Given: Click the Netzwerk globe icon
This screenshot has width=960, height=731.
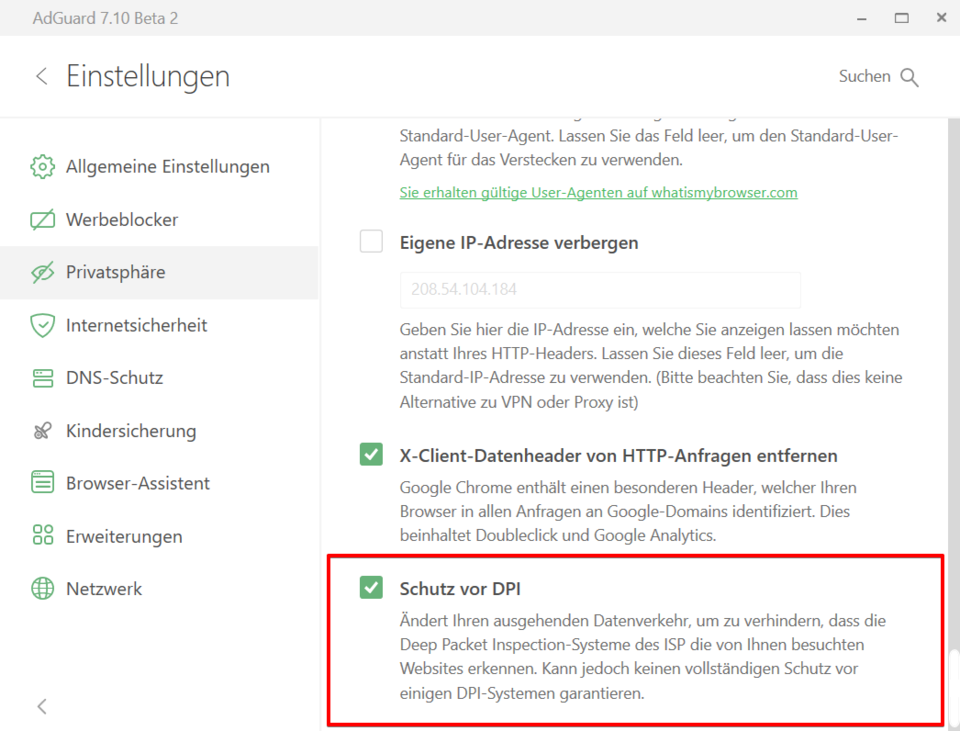Looking at the screenshot, I should point(42,588).
